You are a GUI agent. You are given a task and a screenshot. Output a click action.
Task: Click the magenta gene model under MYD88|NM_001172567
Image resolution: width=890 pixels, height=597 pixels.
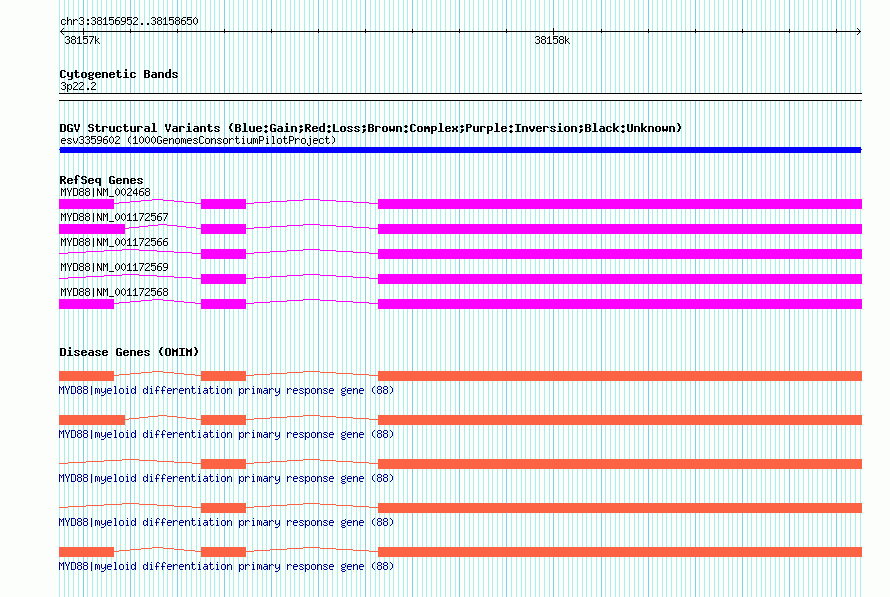(x=460, y=229)
